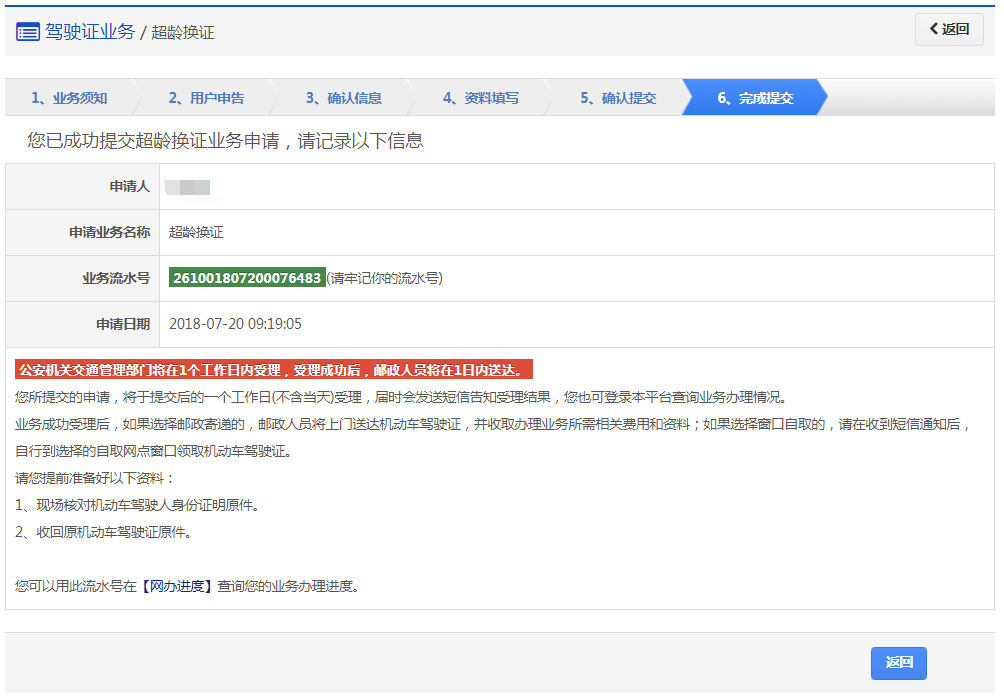
Task: Open the 驾驶证业务 header title
Action: point(90,32)
